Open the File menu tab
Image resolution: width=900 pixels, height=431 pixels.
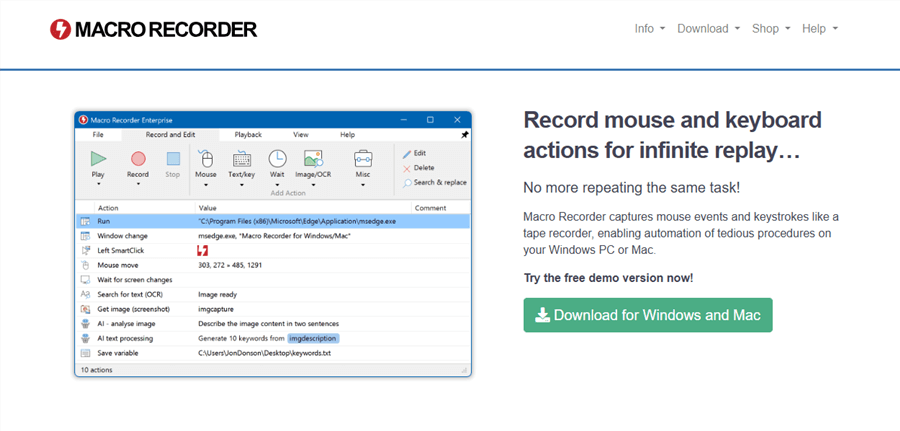pos(98,134)
